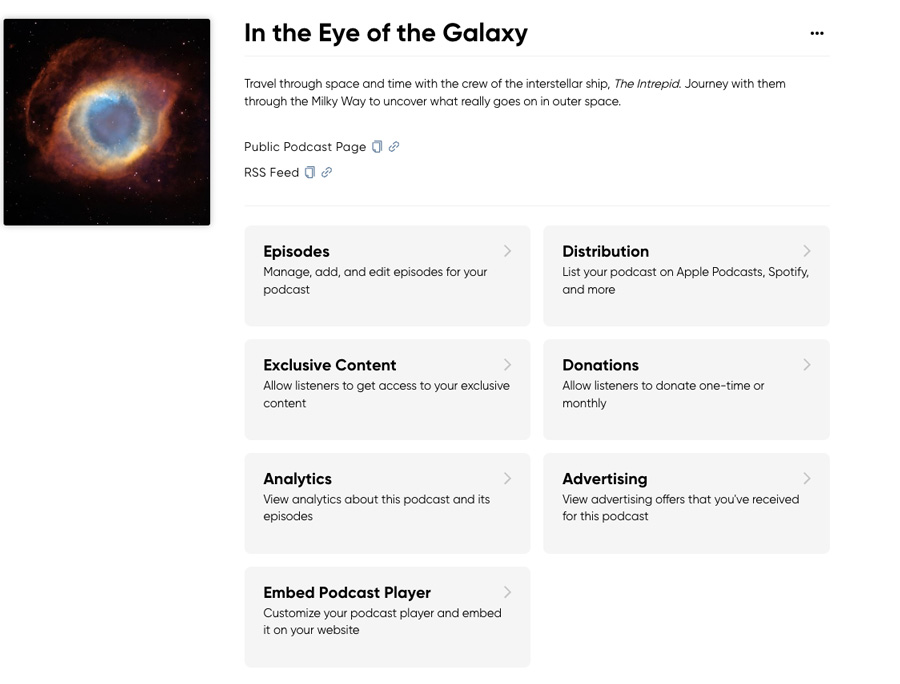Click the Exclusive Content chevron arrow
Screen dimensions: 900x684
[507, 364]
